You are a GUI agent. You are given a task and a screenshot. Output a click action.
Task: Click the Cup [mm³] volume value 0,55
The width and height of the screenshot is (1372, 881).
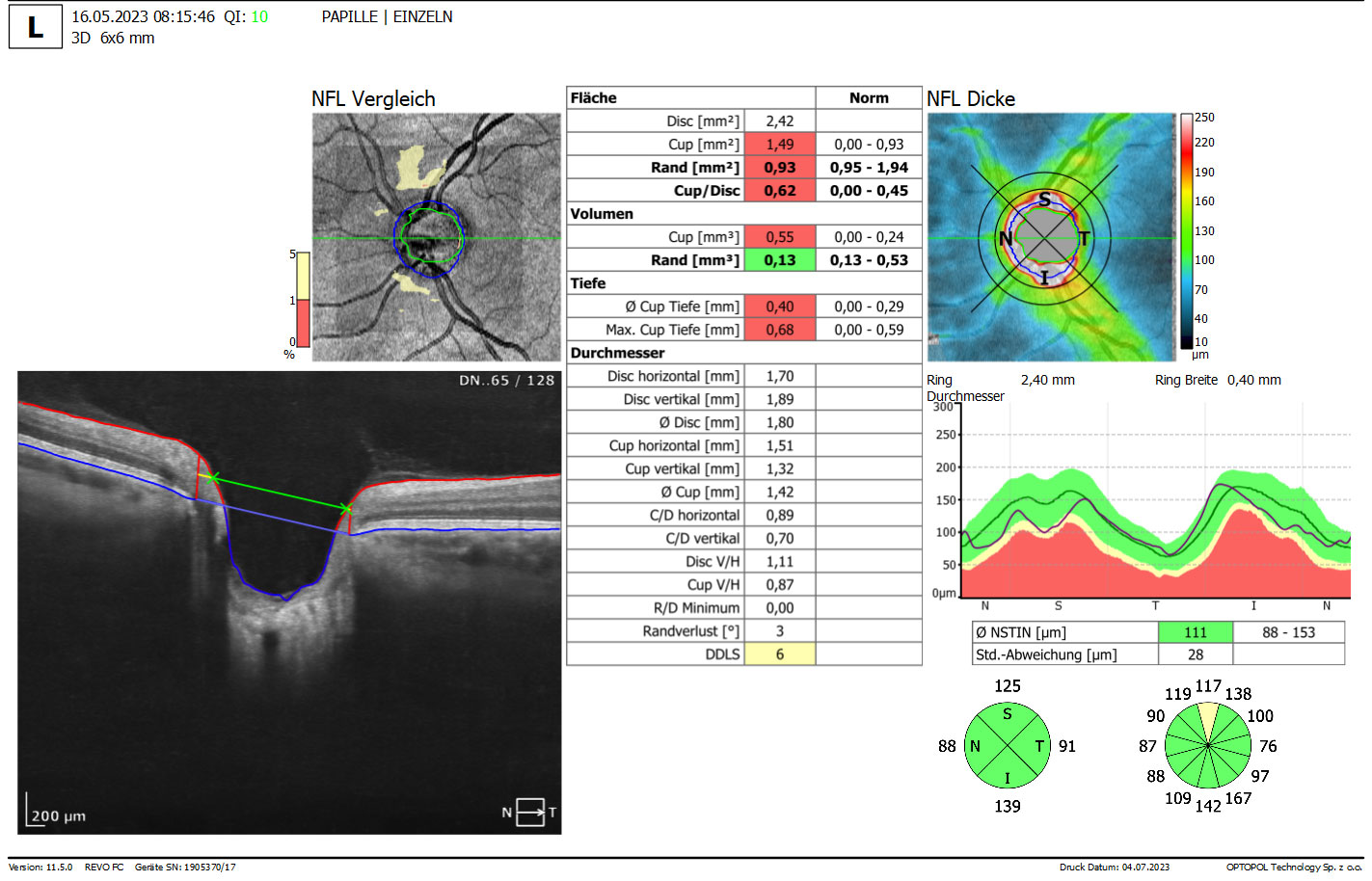(780, 237)
